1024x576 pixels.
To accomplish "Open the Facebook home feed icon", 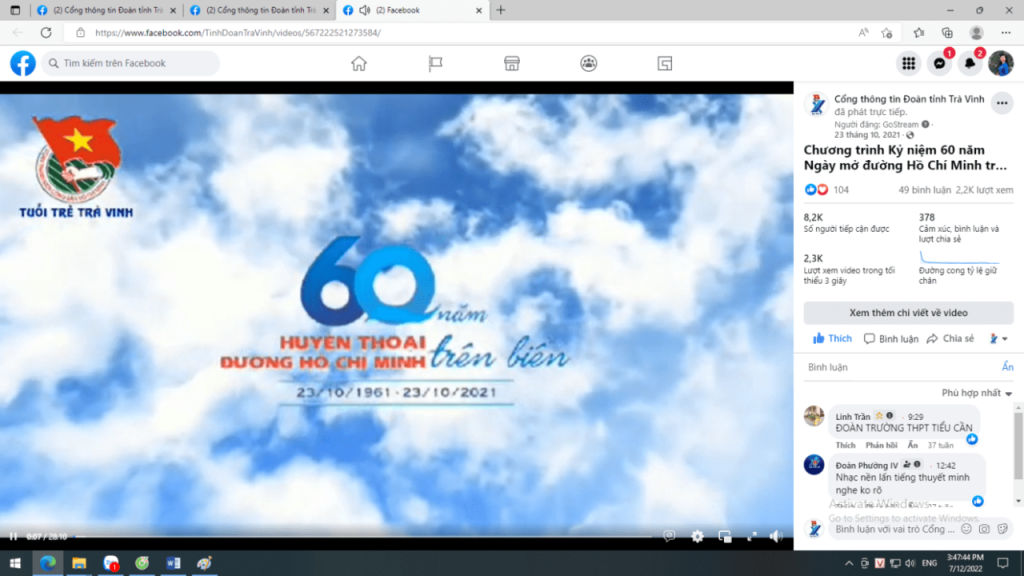I will coord(358,62).
